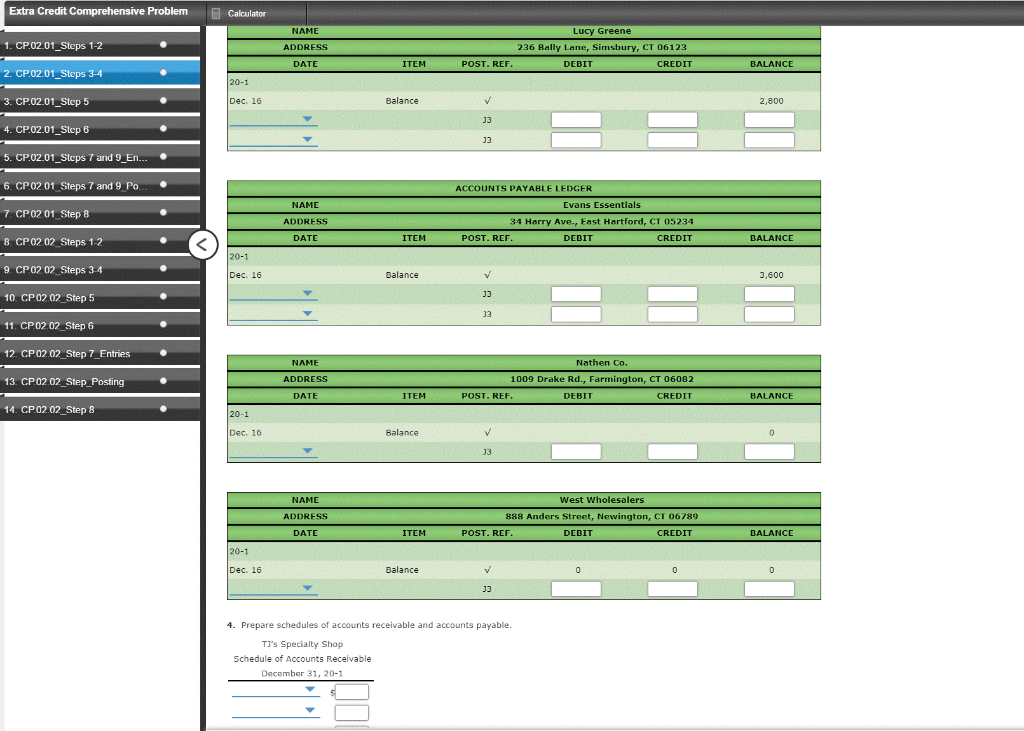
Task: Click second amount field in receivable schedule
Action: coord(352,713)
